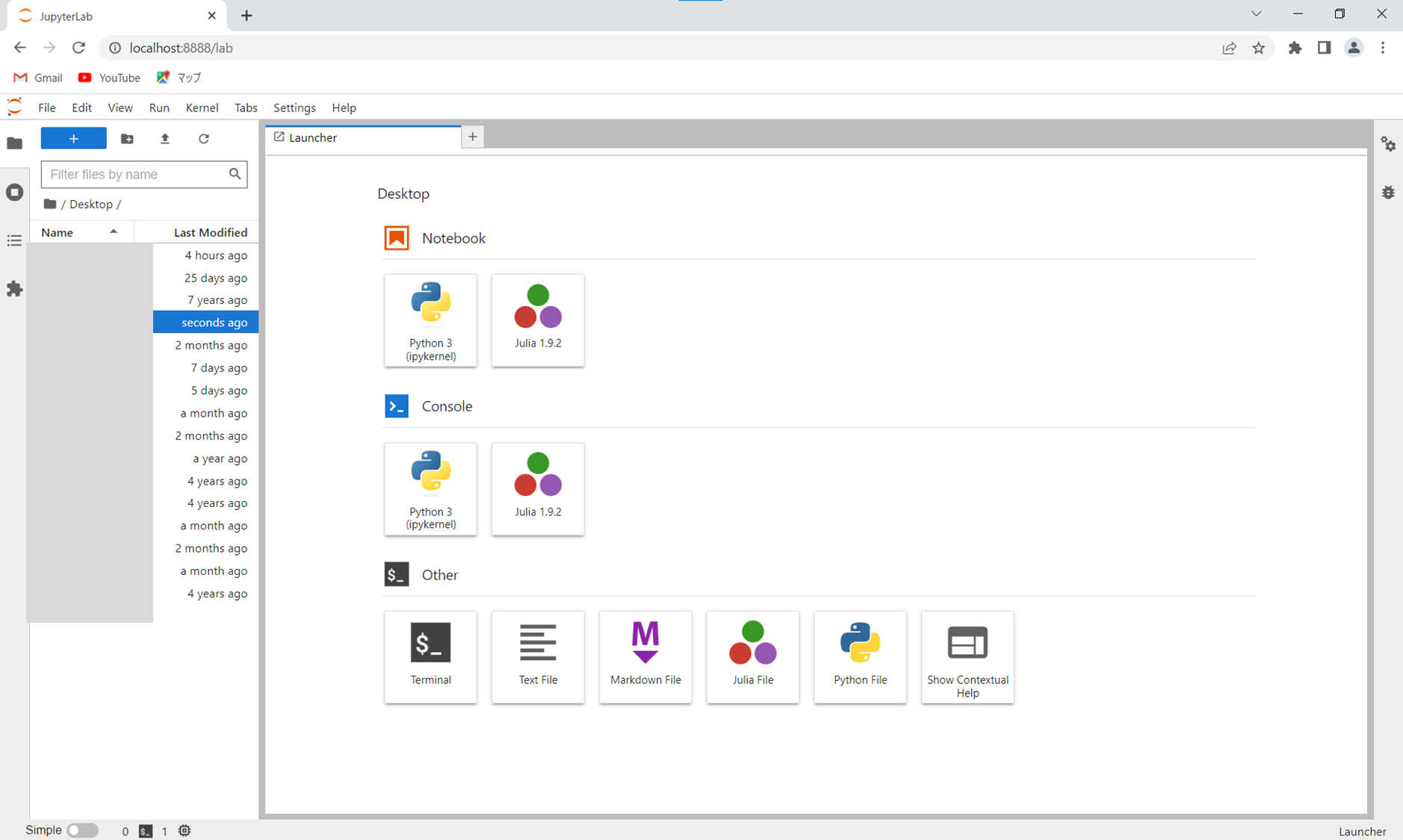Open the Debugger bug icon on right

click(1388, 192)
